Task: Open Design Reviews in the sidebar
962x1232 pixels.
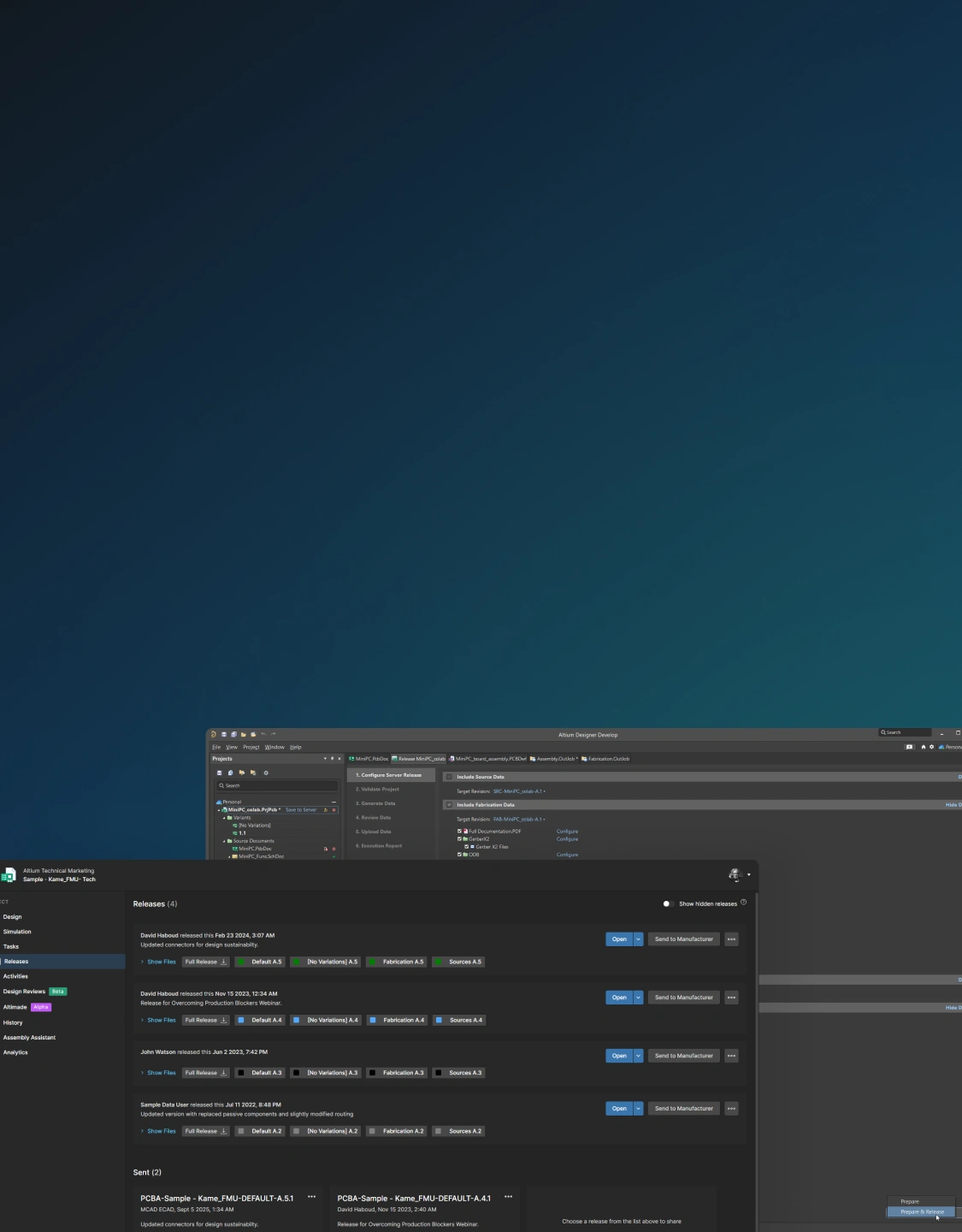Action: click(24, 992)
